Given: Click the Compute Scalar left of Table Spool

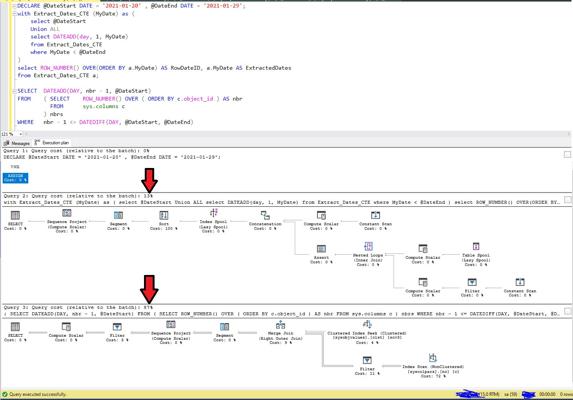Looking at the screenshot, I should [x=423, y=254].
